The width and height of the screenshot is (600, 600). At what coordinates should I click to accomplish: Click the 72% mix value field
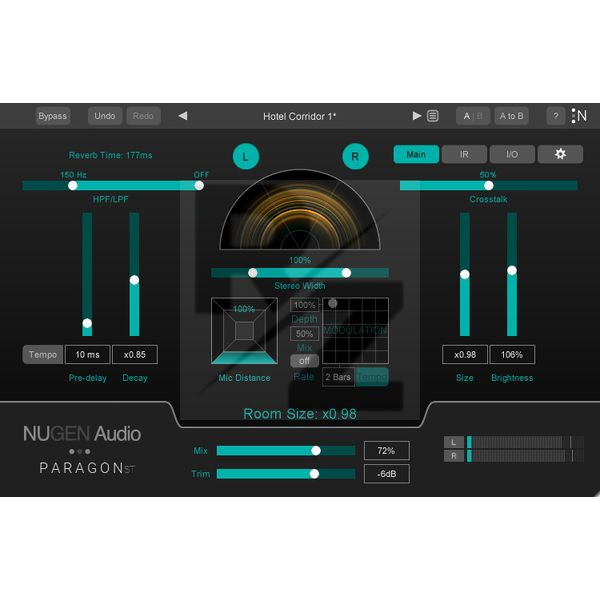point(386,451)
